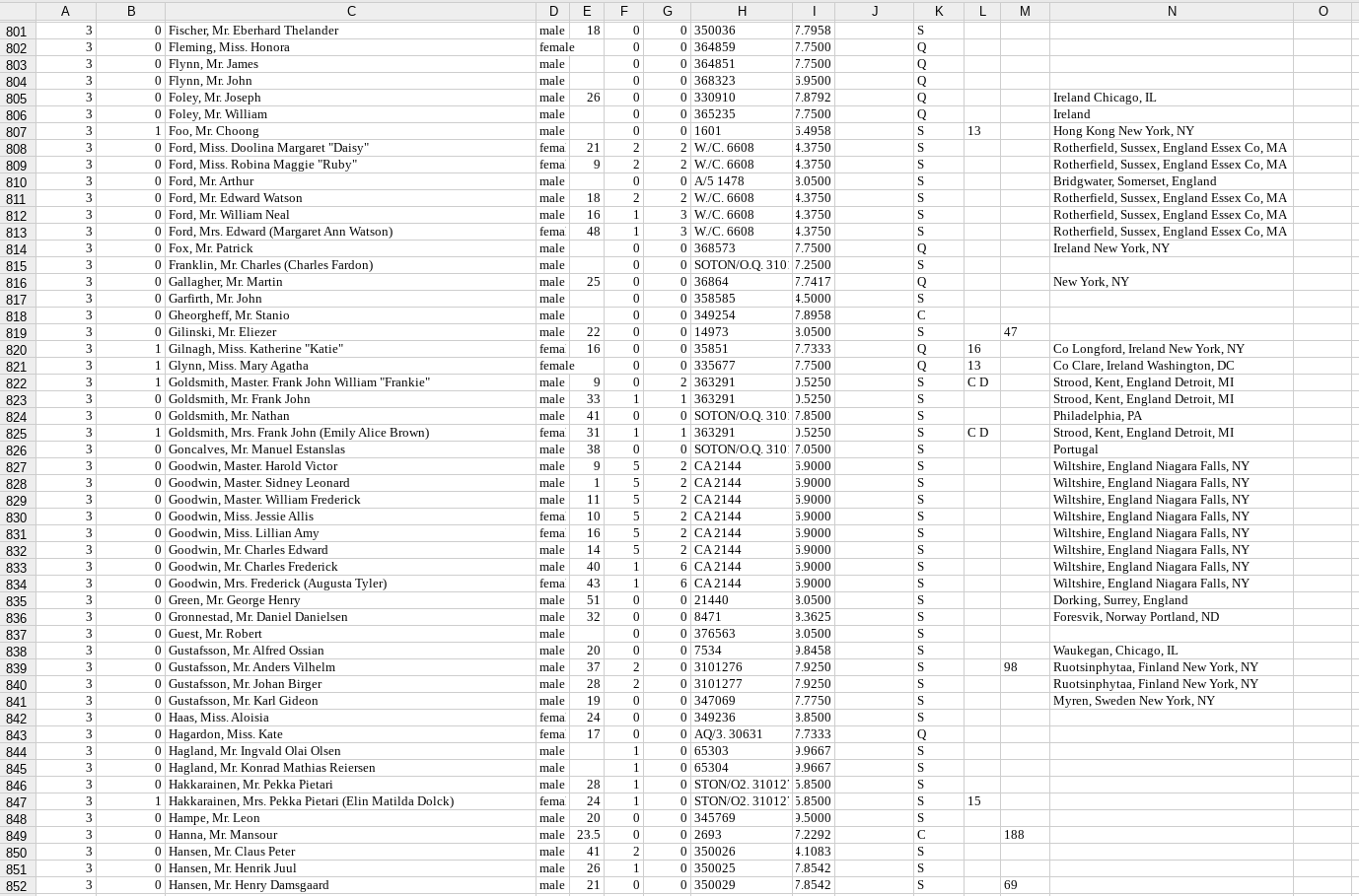
Task: Click cell 'Guest, Mr. Robert'
Action: click(351, 634)
